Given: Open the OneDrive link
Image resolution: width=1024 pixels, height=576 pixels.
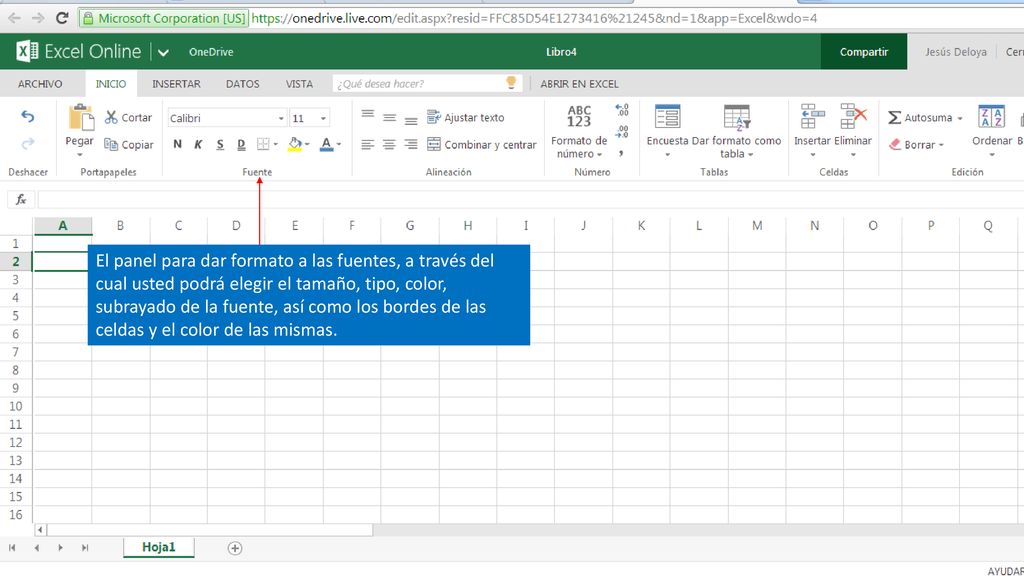Looking at the screenshot, I should point(211,52).
